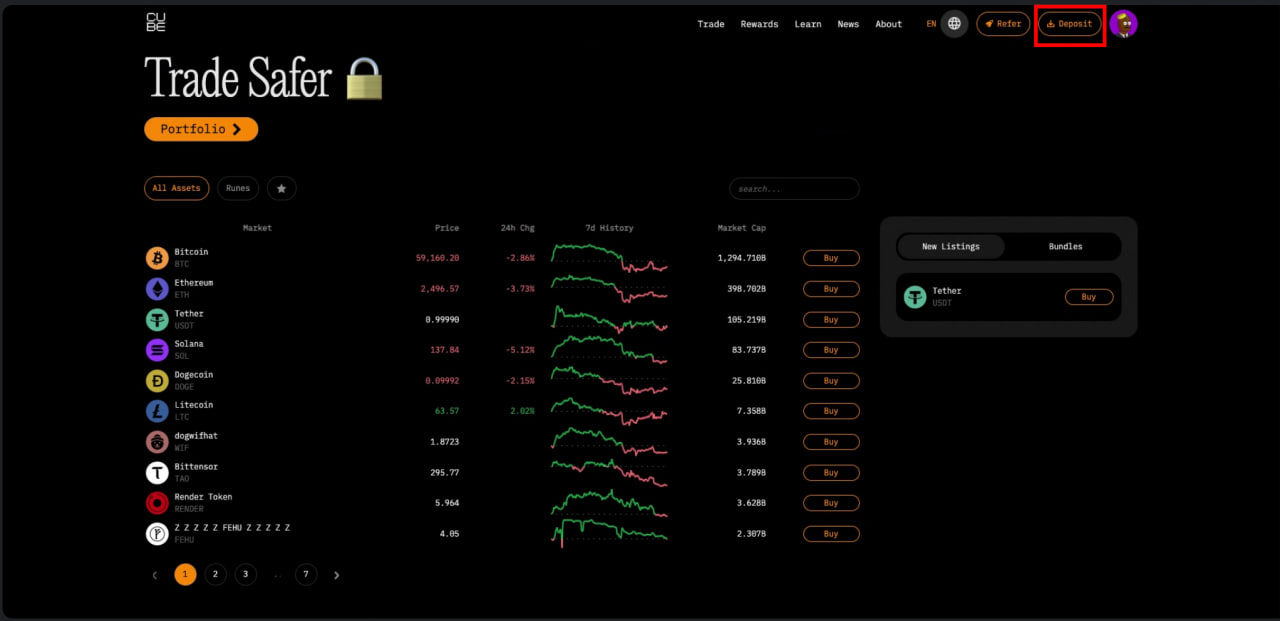Image resolution: width=1280 pixels, height=621 pixels.
Task: Go to next page arrow
Action: click(336, 575)
